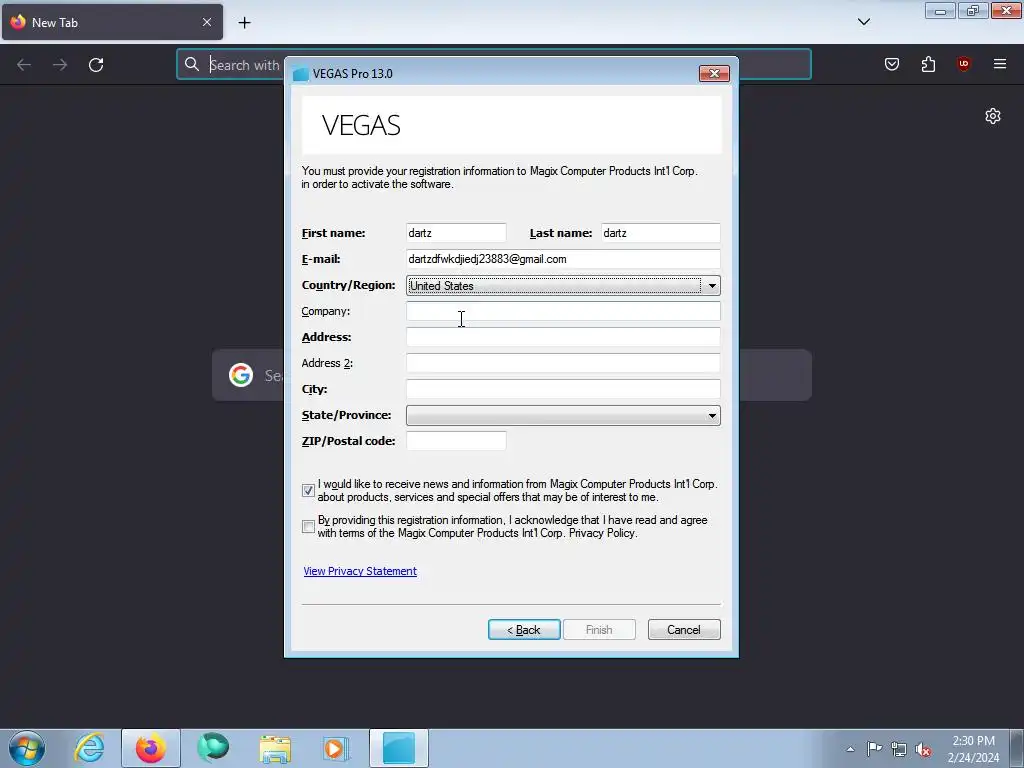Open the Firefox extensions puzzle icon
This screenshot has height=768, width=1024.
(x=928, y=64)
